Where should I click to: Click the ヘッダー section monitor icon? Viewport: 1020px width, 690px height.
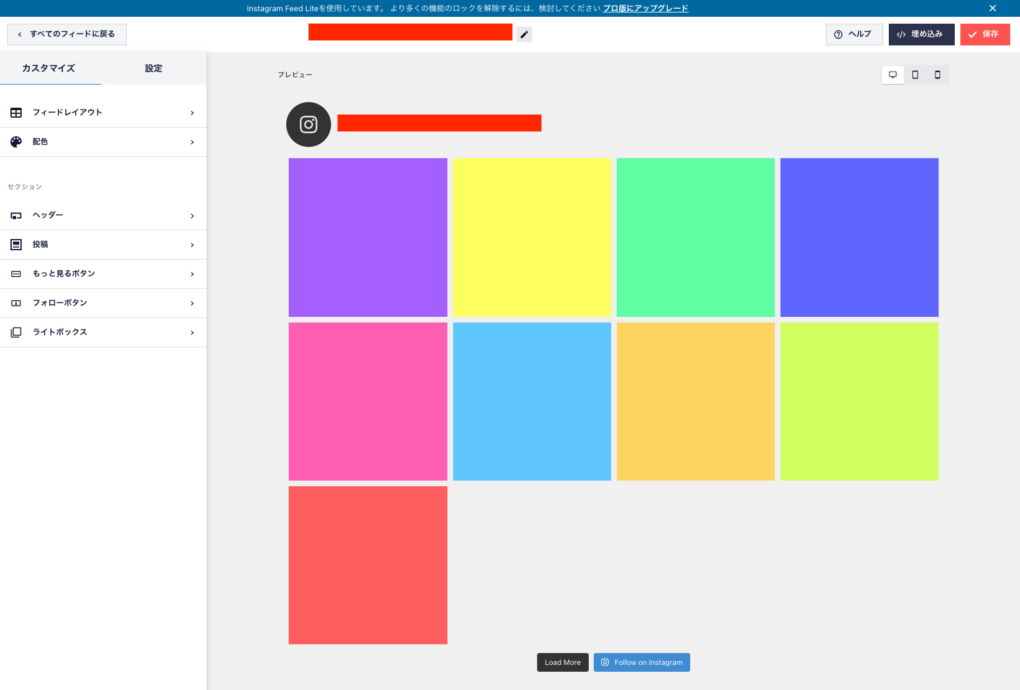click(15, 215)
